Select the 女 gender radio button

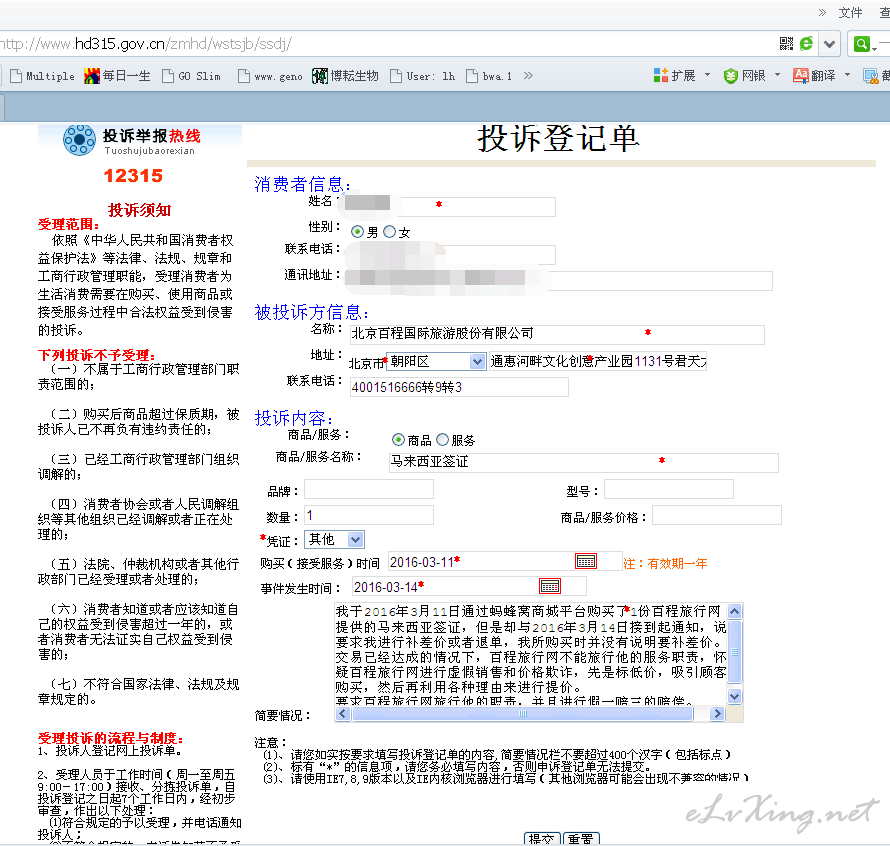(x=389, y=232)
